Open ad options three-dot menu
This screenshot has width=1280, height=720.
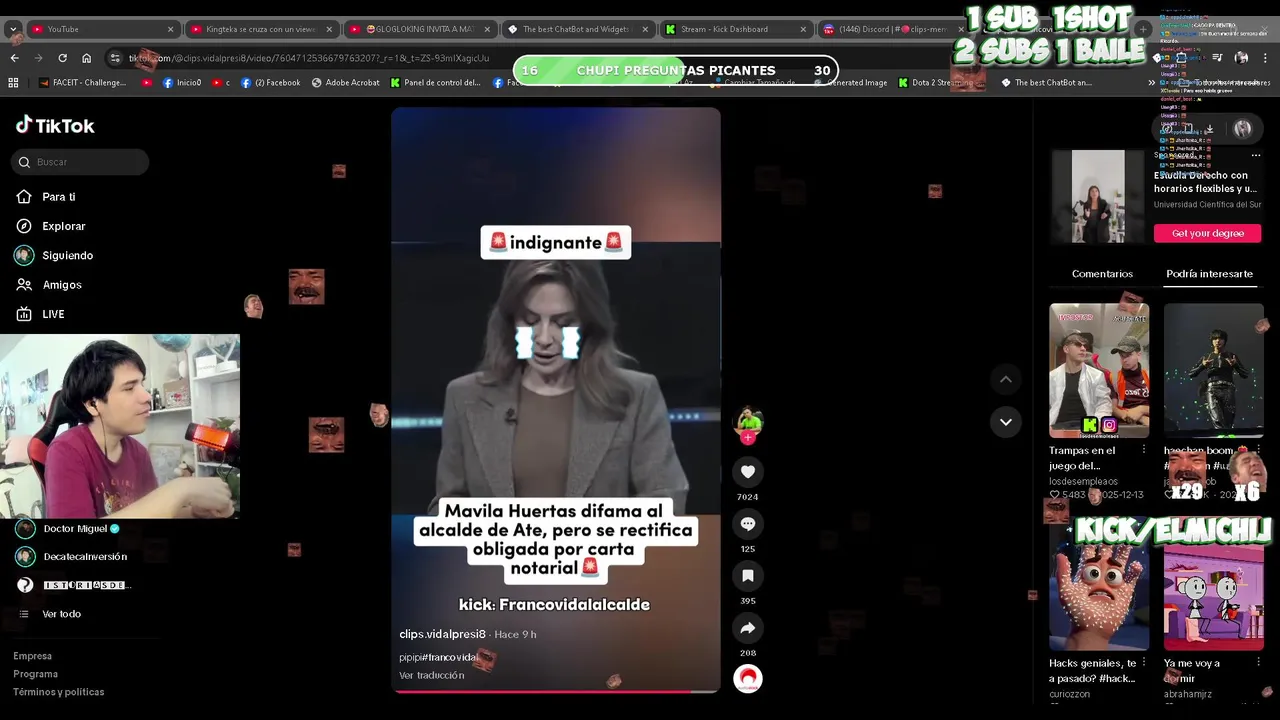pyautogui.click(x=1256, y=156)
